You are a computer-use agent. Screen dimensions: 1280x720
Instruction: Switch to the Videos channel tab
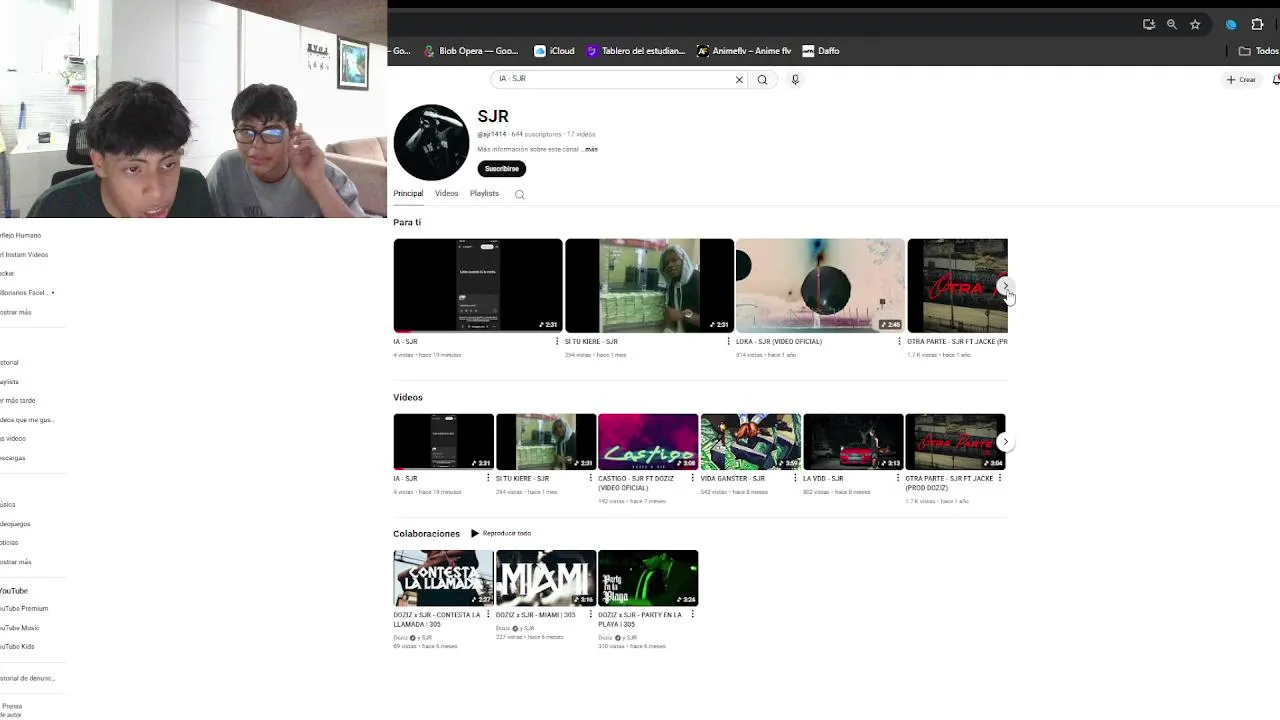pyautogui.click(x=447, y=193)
